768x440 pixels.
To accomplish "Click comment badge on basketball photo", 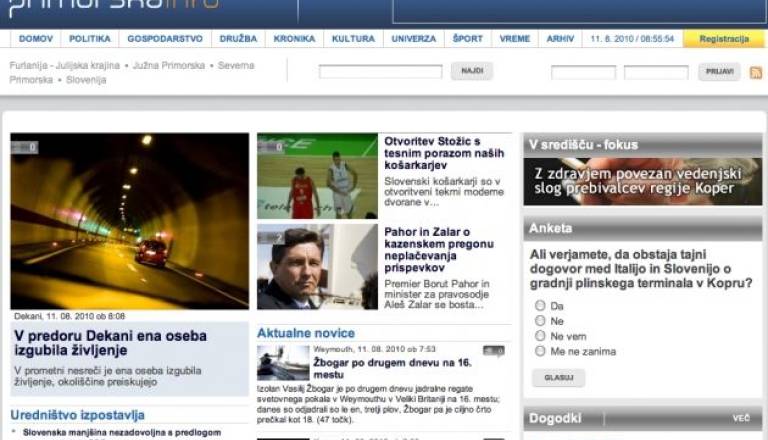I will click(271, 147).
